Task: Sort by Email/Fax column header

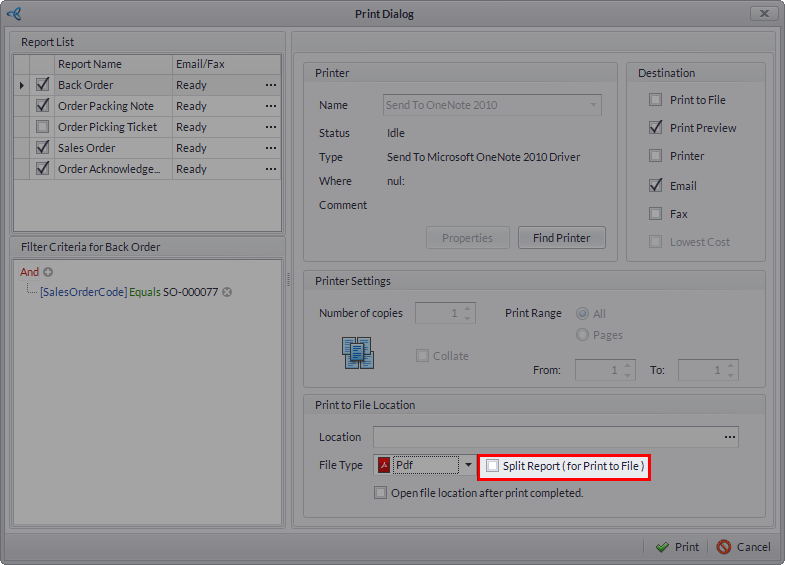Action: tap(226, 64)
